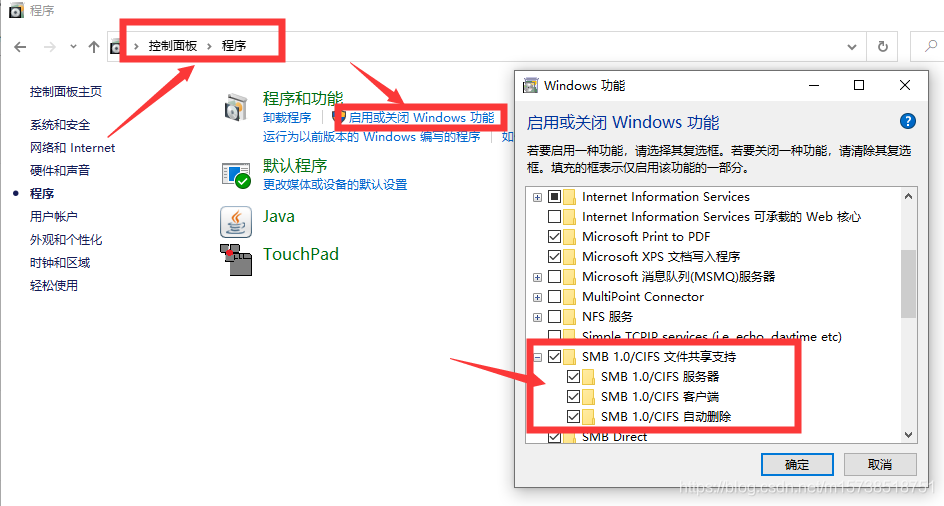944x506 pixels.
Task: Open address bar history dropdown
Action: point(852,46)
